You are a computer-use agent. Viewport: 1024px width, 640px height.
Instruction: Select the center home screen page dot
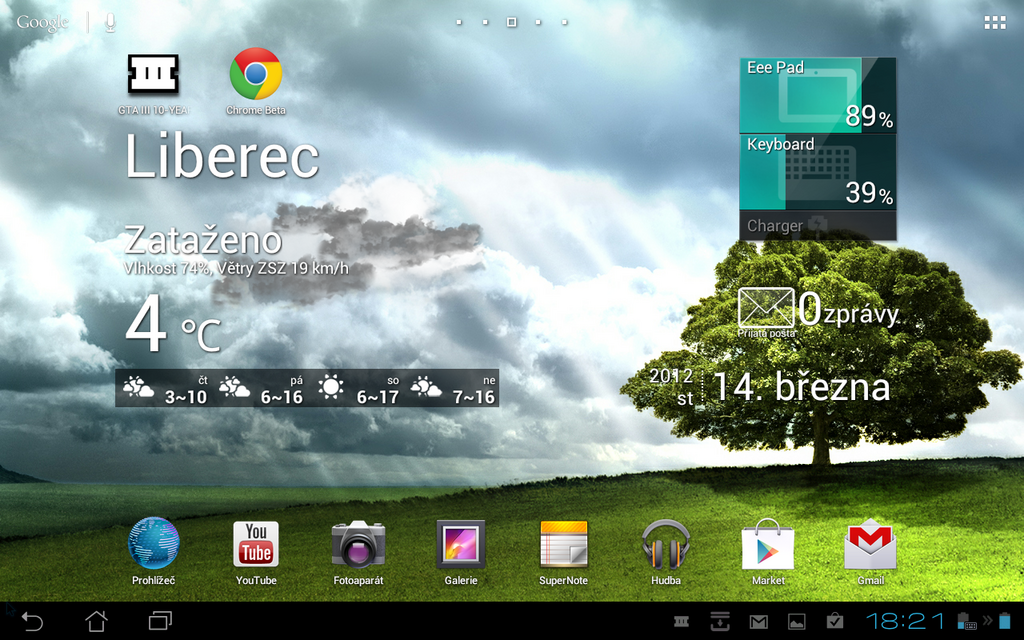[x=511, y=21]
